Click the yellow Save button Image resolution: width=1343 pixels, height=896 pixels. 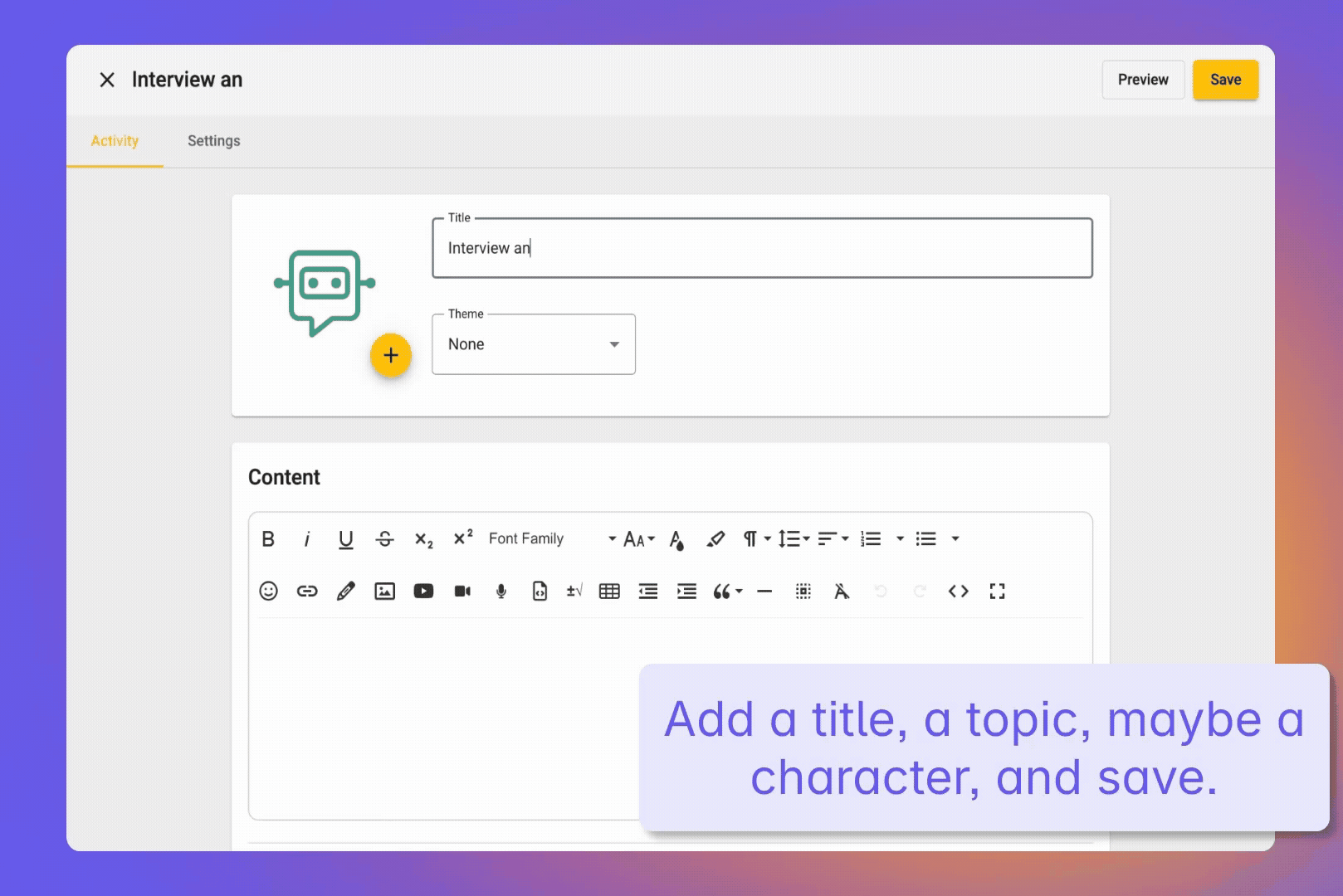(x=1226, y=80)
